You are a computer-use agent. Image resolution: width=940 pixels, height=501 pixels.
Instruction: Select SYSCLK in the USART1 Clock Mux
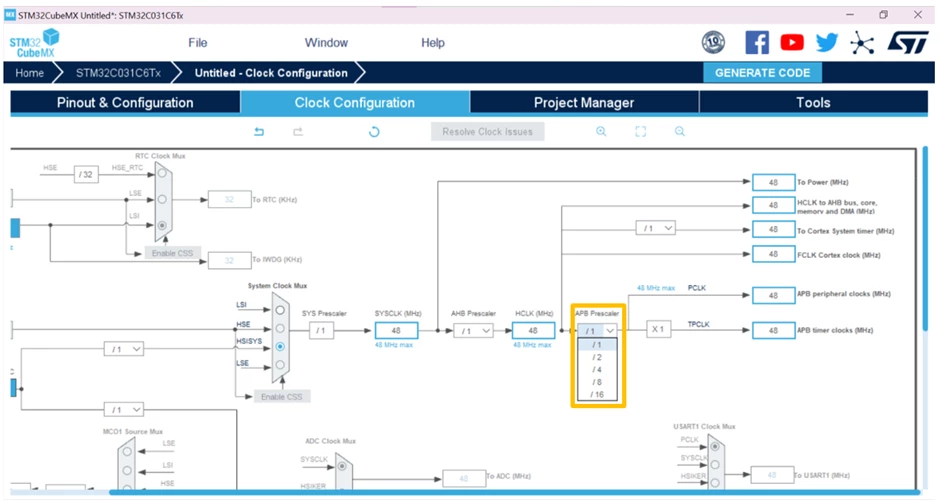point(715,464)
